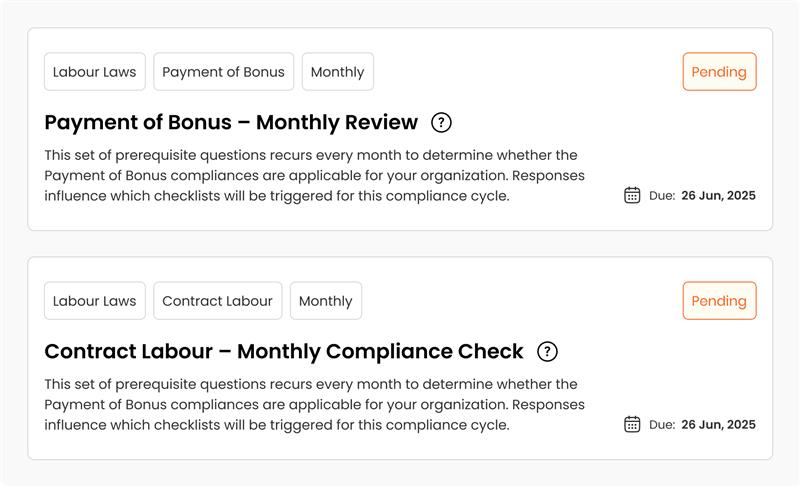Click the Monthly tag in the Payment of Bonus card
Viewport: 800px width, 487px height.
point(338,72)
